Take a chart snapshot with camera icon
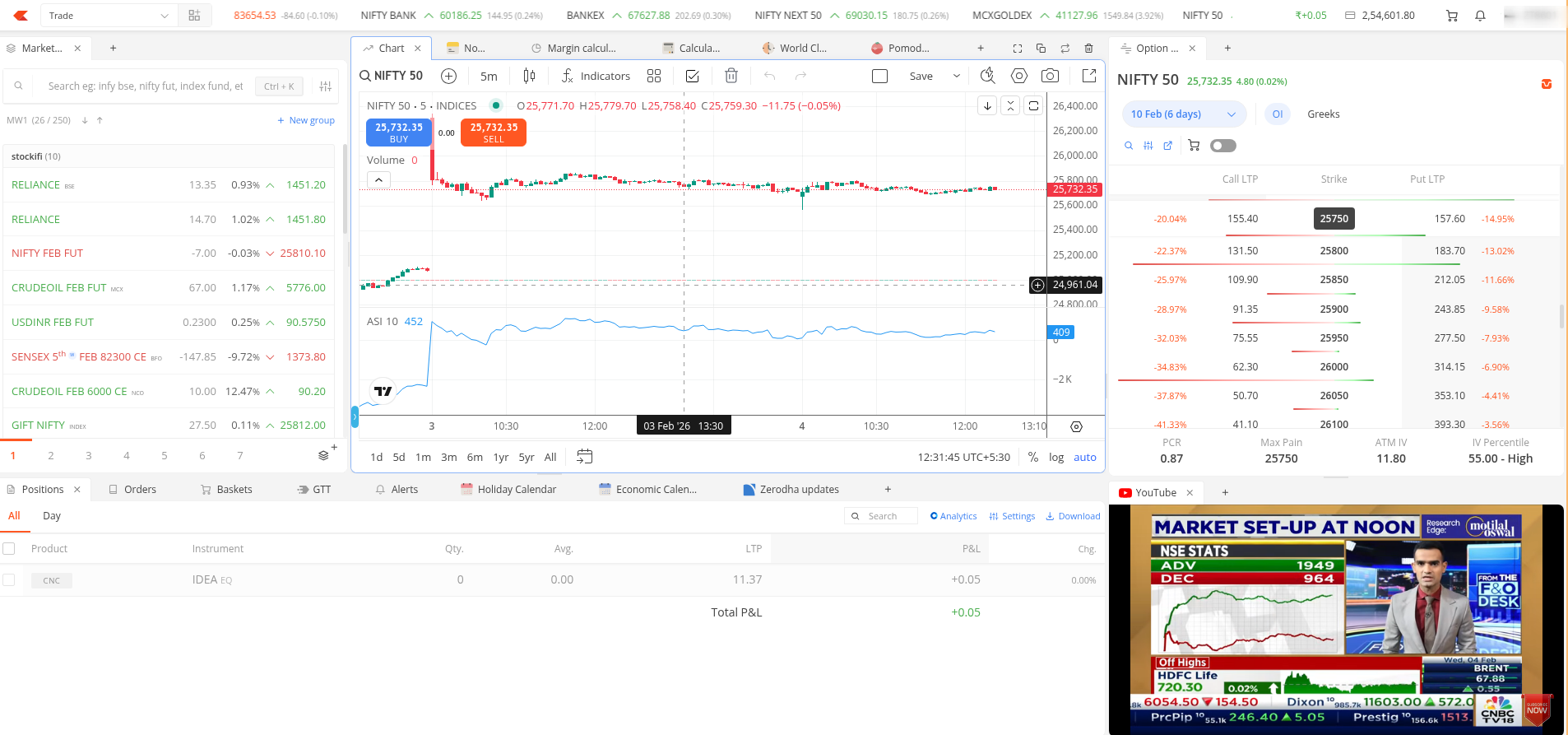Viewport: 1568px width, 735px height. click(x=1050, y=76)
